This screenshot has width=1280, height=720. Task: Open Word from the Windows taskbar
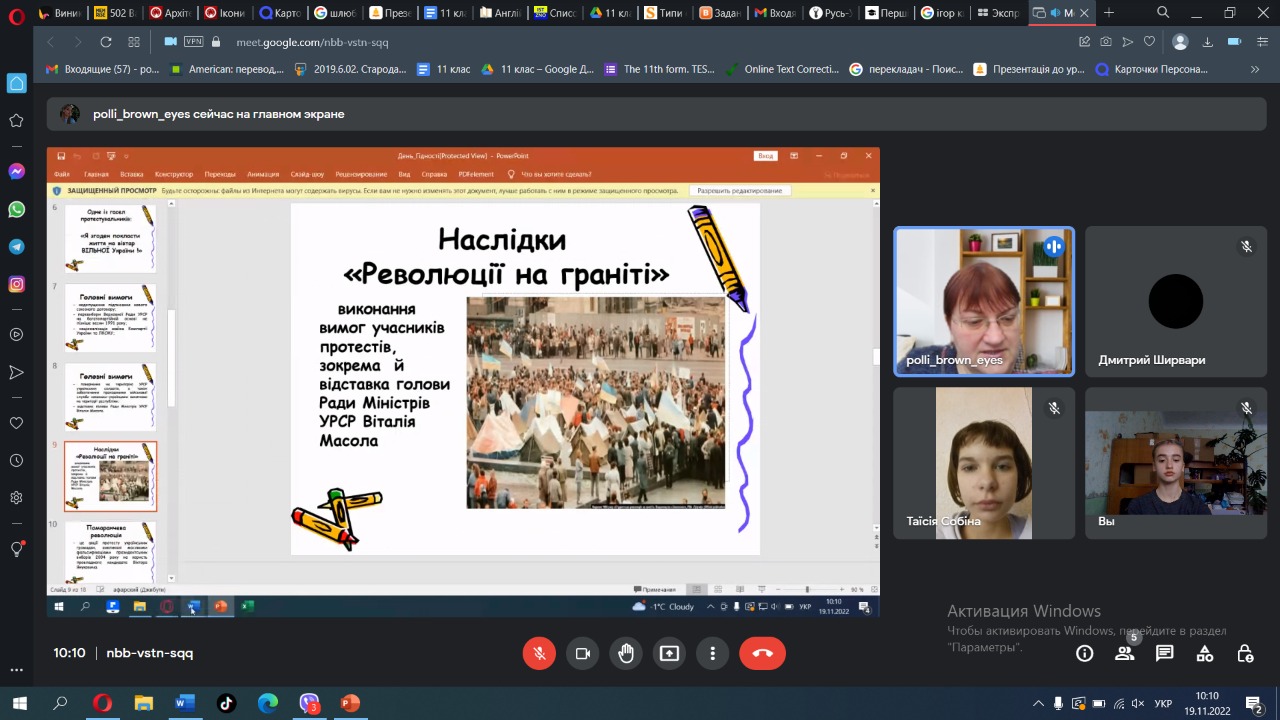tap(185, 703)
